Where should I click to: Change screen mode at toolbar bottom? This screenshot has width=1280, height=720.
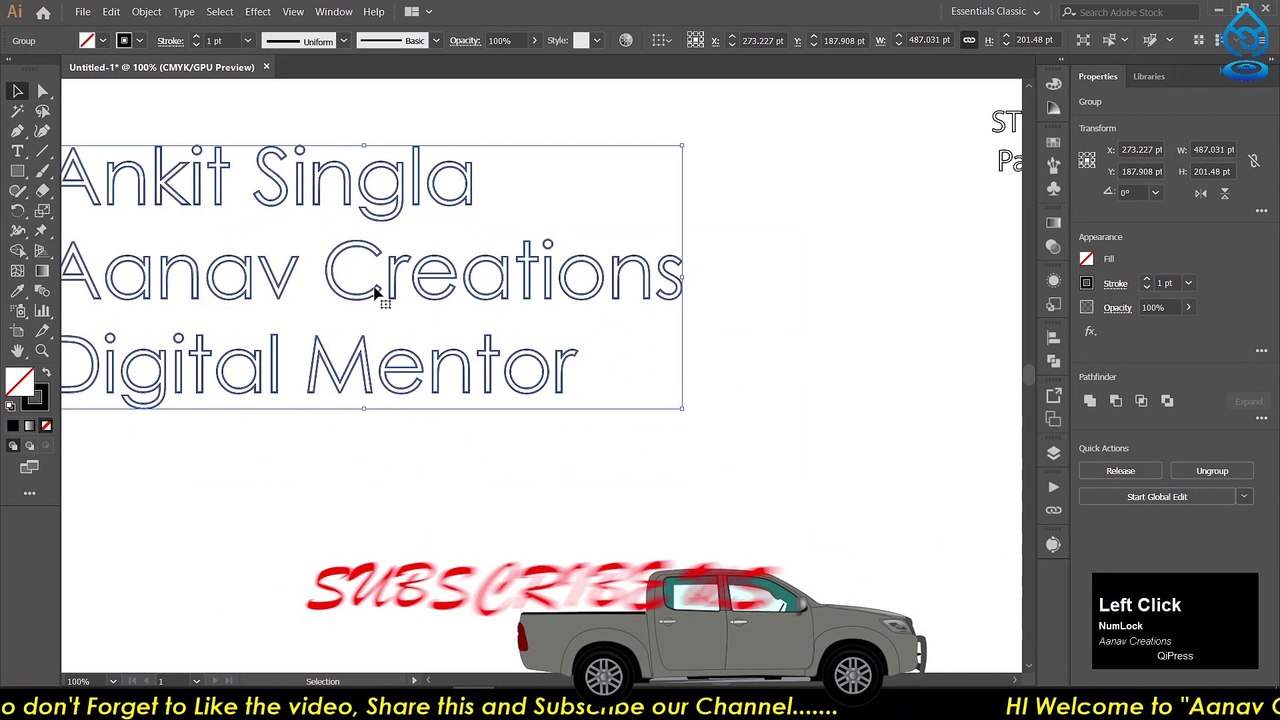[x=29, y=467]
